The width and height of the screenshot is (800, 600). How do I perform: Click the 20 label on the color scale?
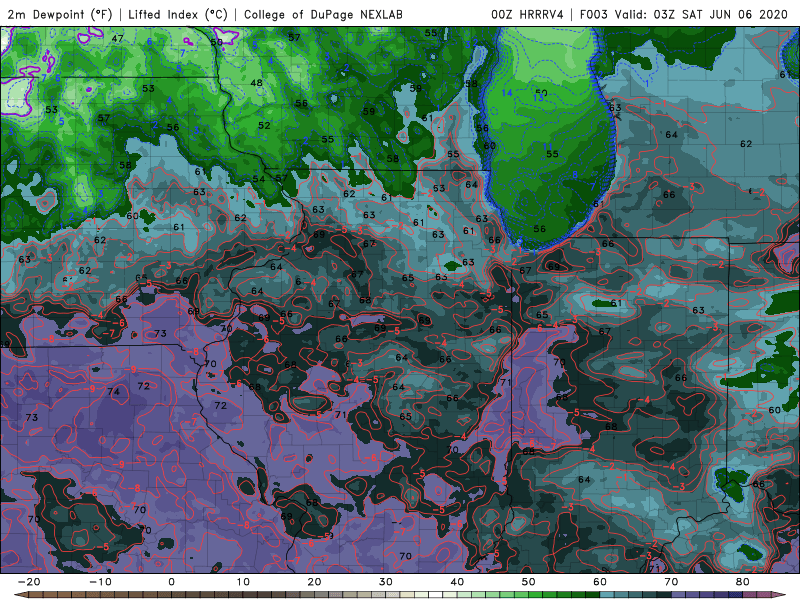click(x=314, y=582)
